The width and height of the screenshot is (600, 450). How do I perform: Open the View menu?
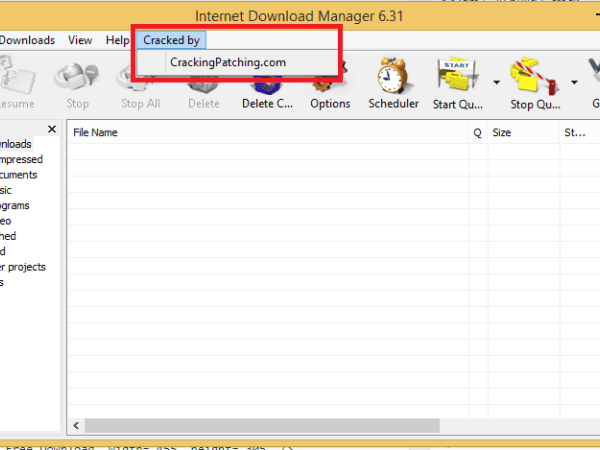(x=80, y=40)
